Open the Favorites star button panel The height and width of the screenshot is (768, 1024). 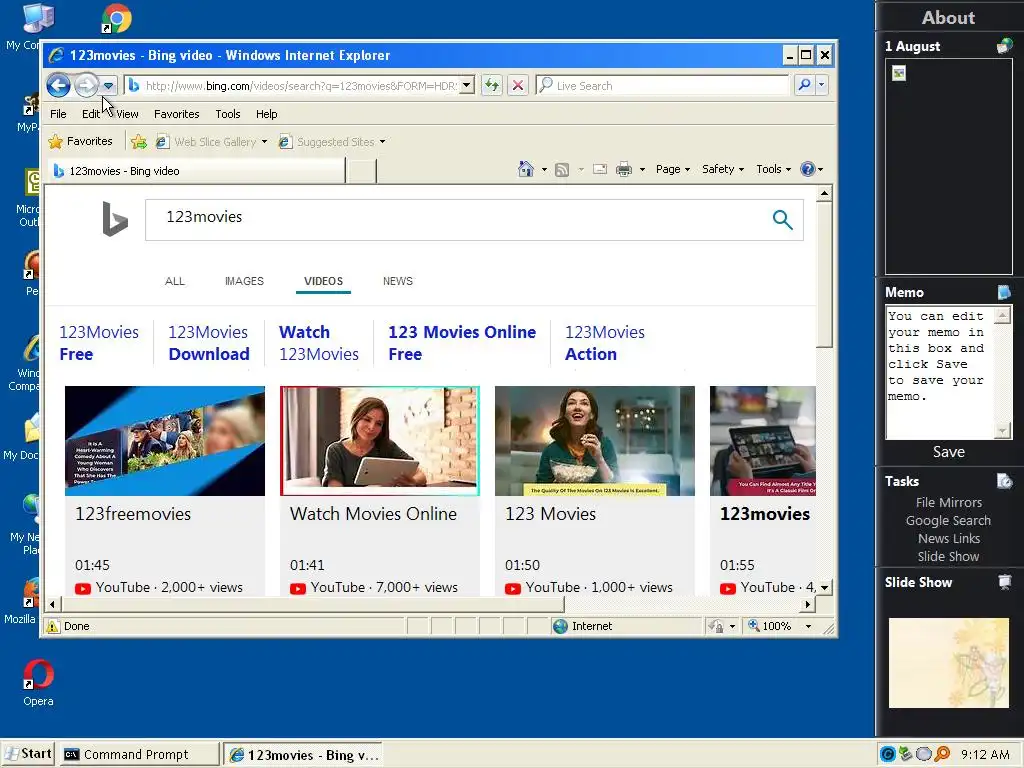click(80, 141)
